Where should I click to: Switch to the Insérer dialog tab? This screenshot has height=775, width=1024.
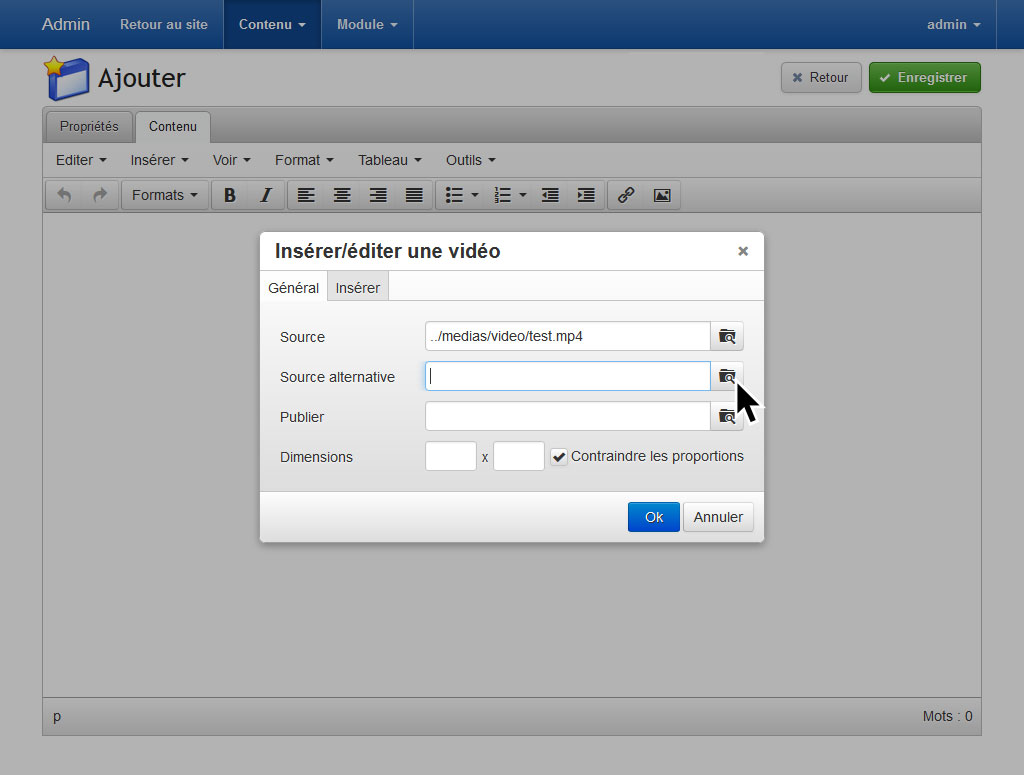[357, 288]
